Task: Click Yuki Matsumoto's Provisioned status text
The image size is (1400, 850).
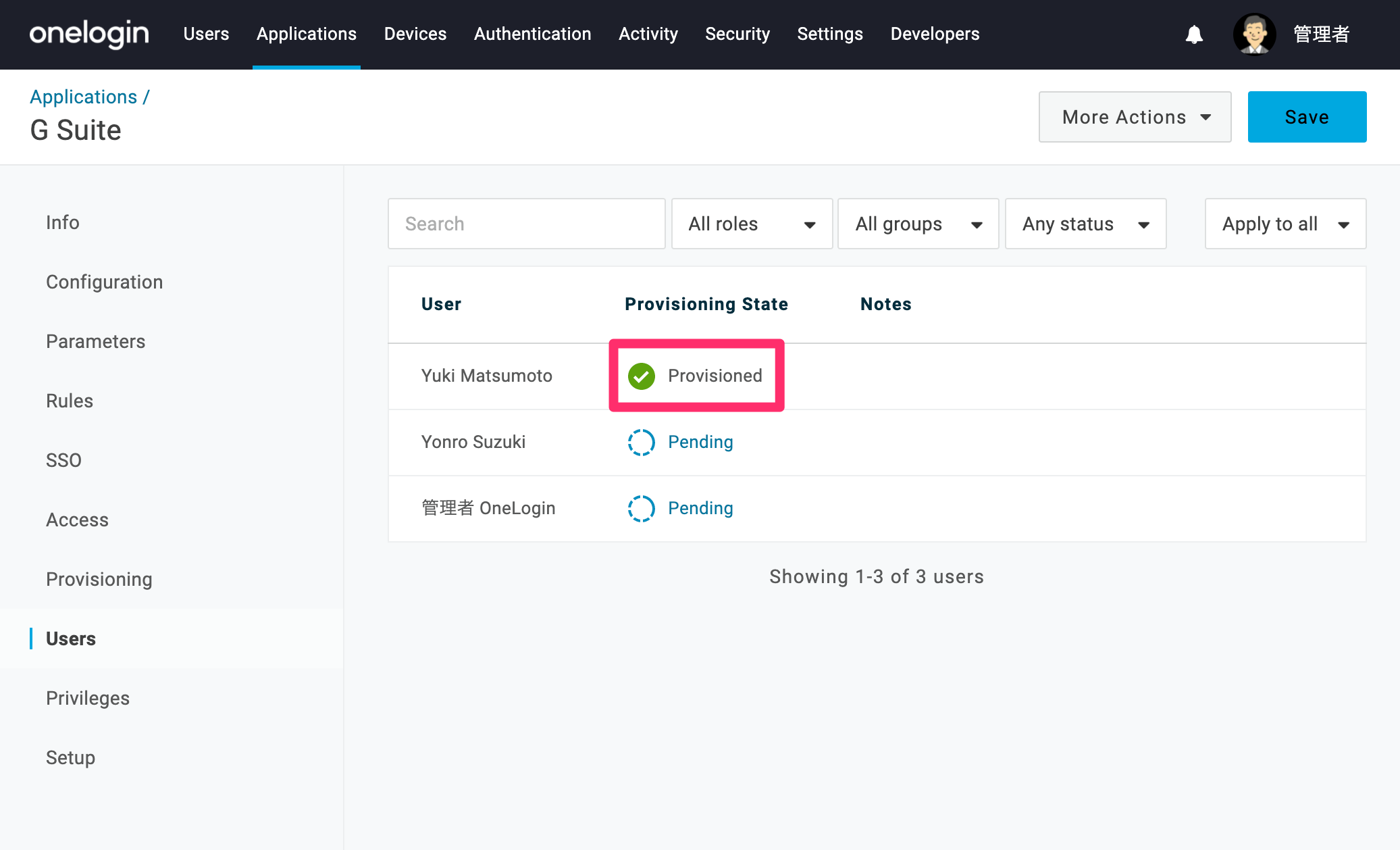Action: point(715,376)
